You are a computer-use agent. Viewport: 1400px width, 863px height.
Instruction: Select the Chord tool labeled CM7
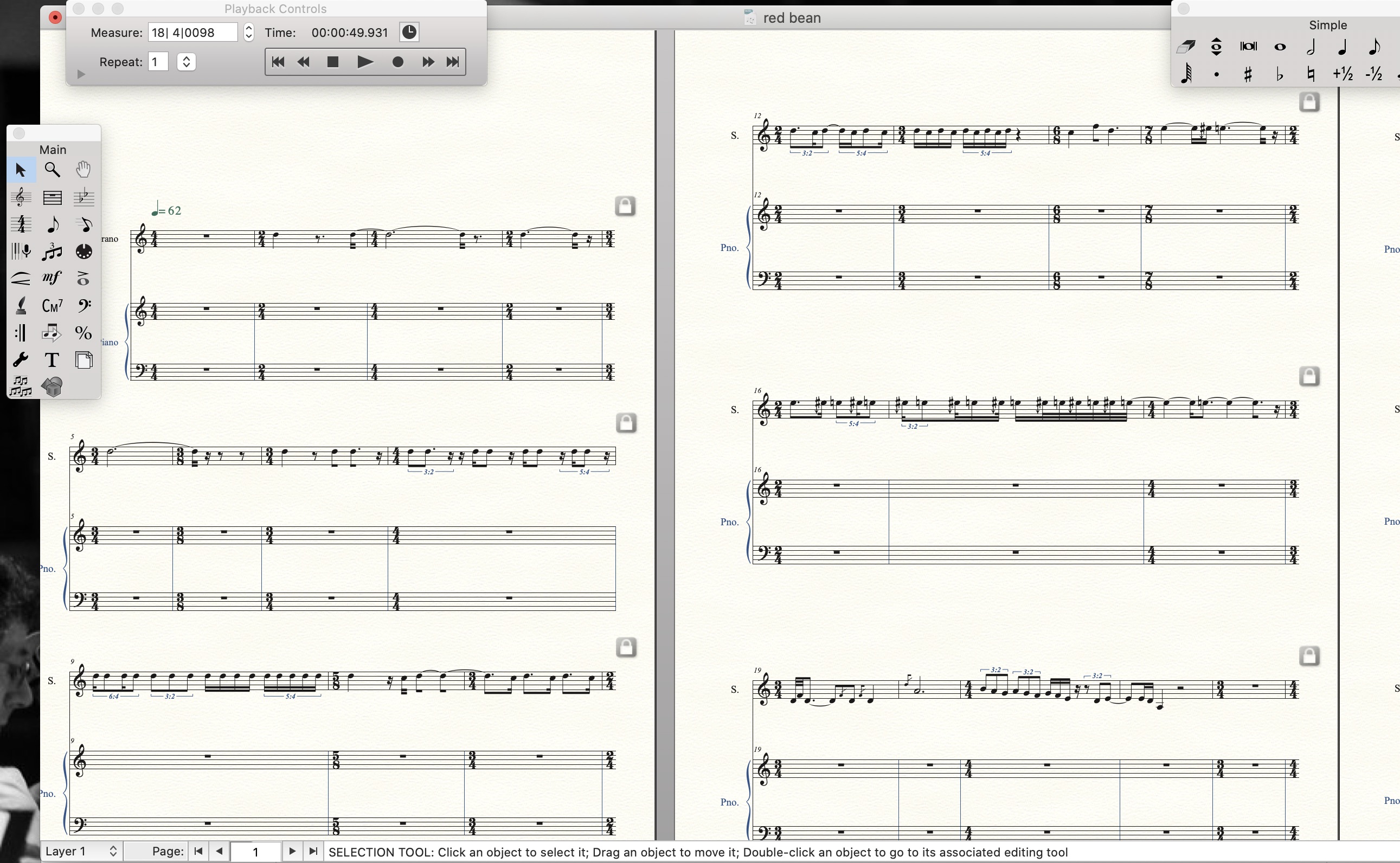tap(52, 306)
